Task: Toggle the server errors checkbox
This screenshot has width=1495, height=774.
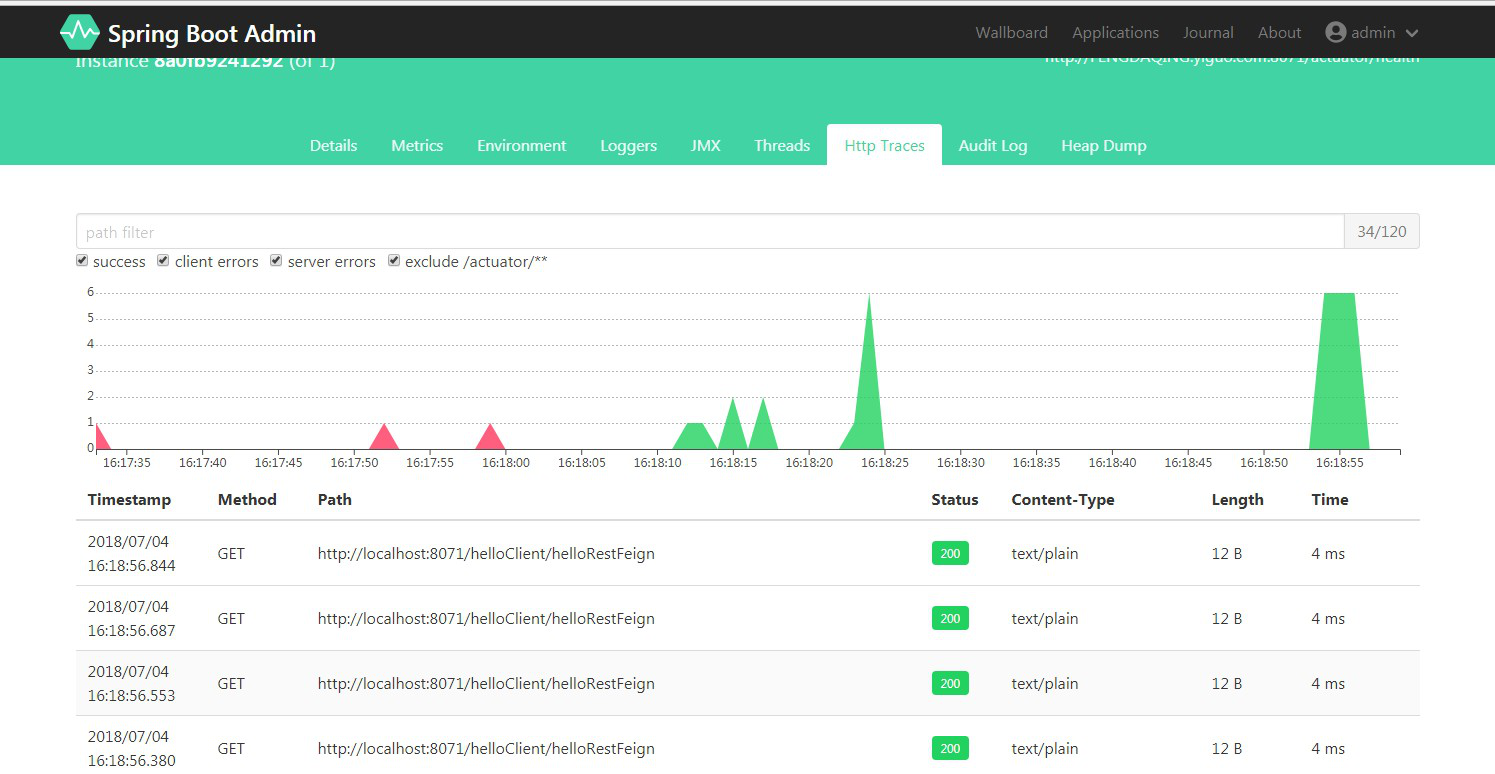Action: pyautogui.click(x=276, y=261)
